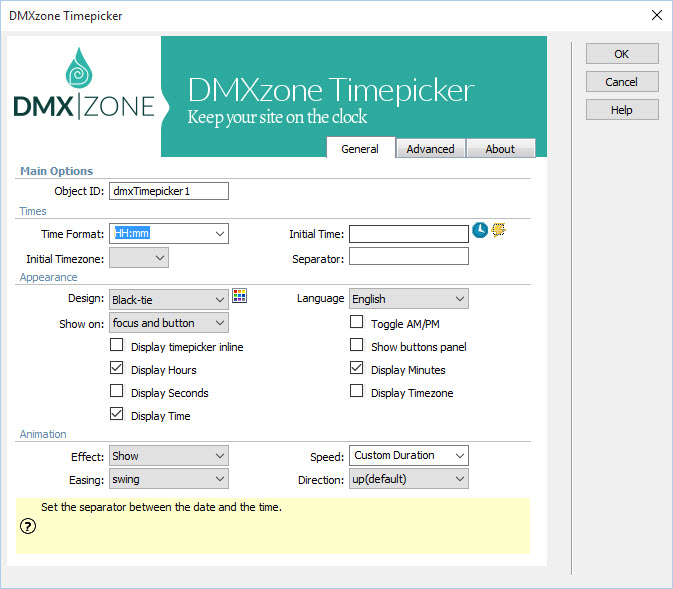Click the 'Set the separator between' hint text
Viewport: 673px width, 589px height.
pyautogui.click(x=161, y=507)
